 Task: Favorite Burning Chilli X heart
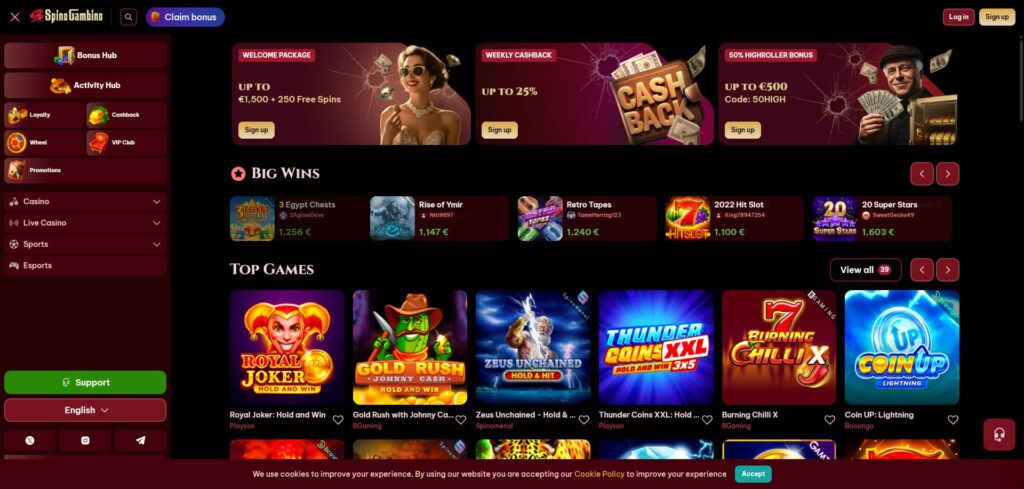(829, 420)
